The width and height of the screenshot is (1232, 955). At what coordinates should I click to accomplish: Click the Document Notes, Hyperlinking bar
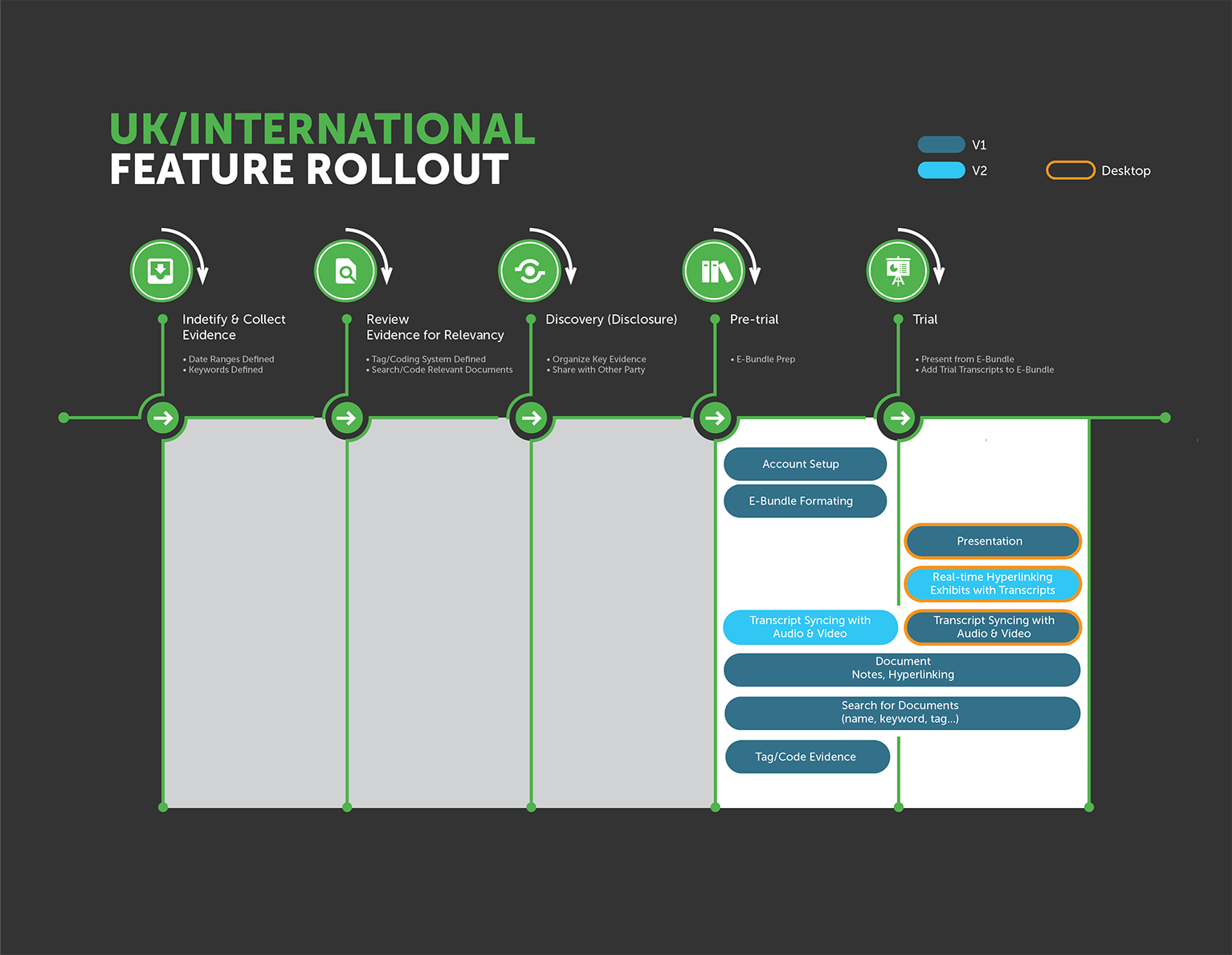coord(902,669)
